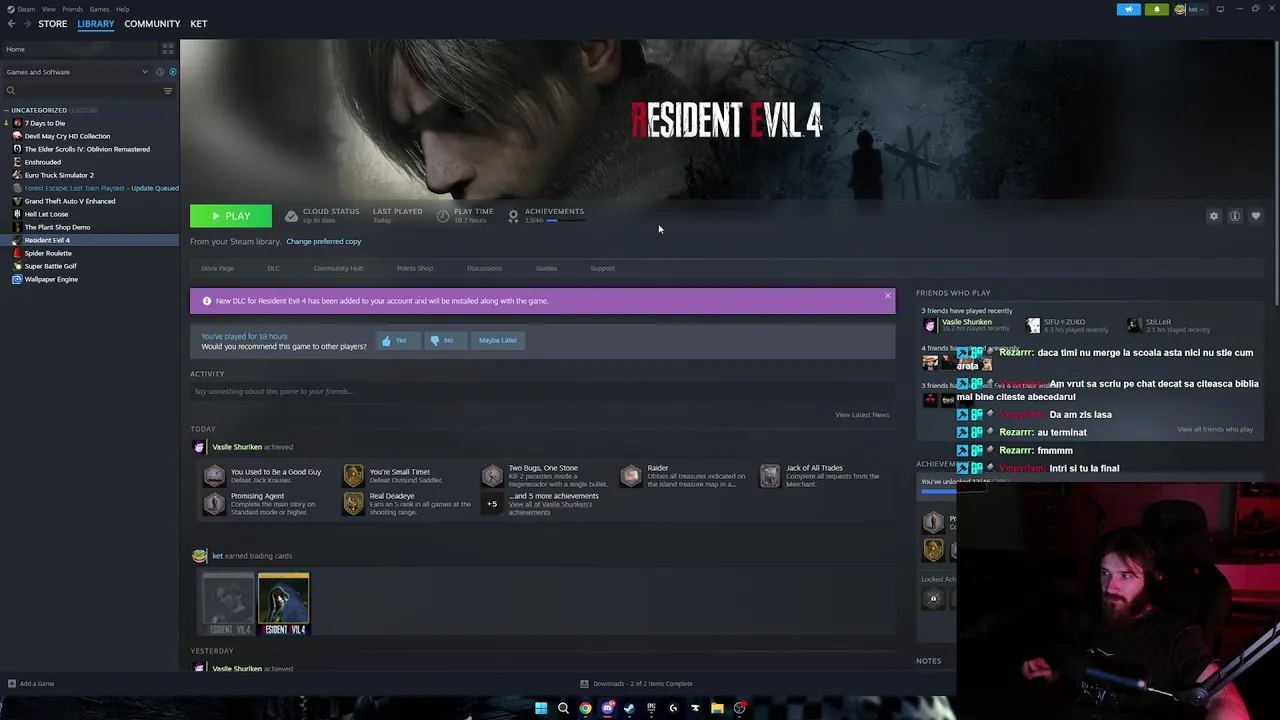The width and height of the screenshot is (1280, 720).
Task: Focus the library search field
Action: (x=82, y=91)
